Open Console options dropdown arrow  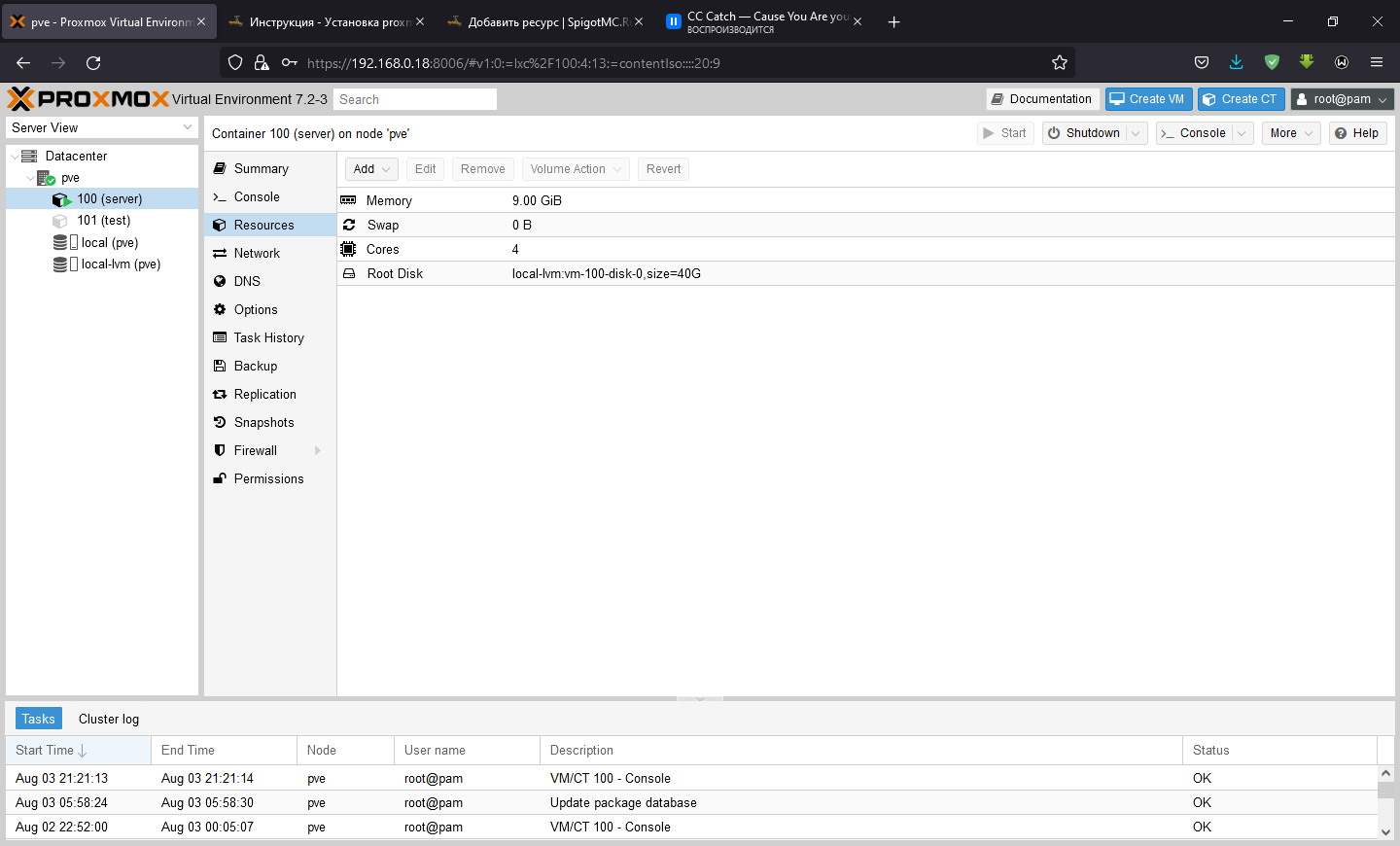[1242, 133]
